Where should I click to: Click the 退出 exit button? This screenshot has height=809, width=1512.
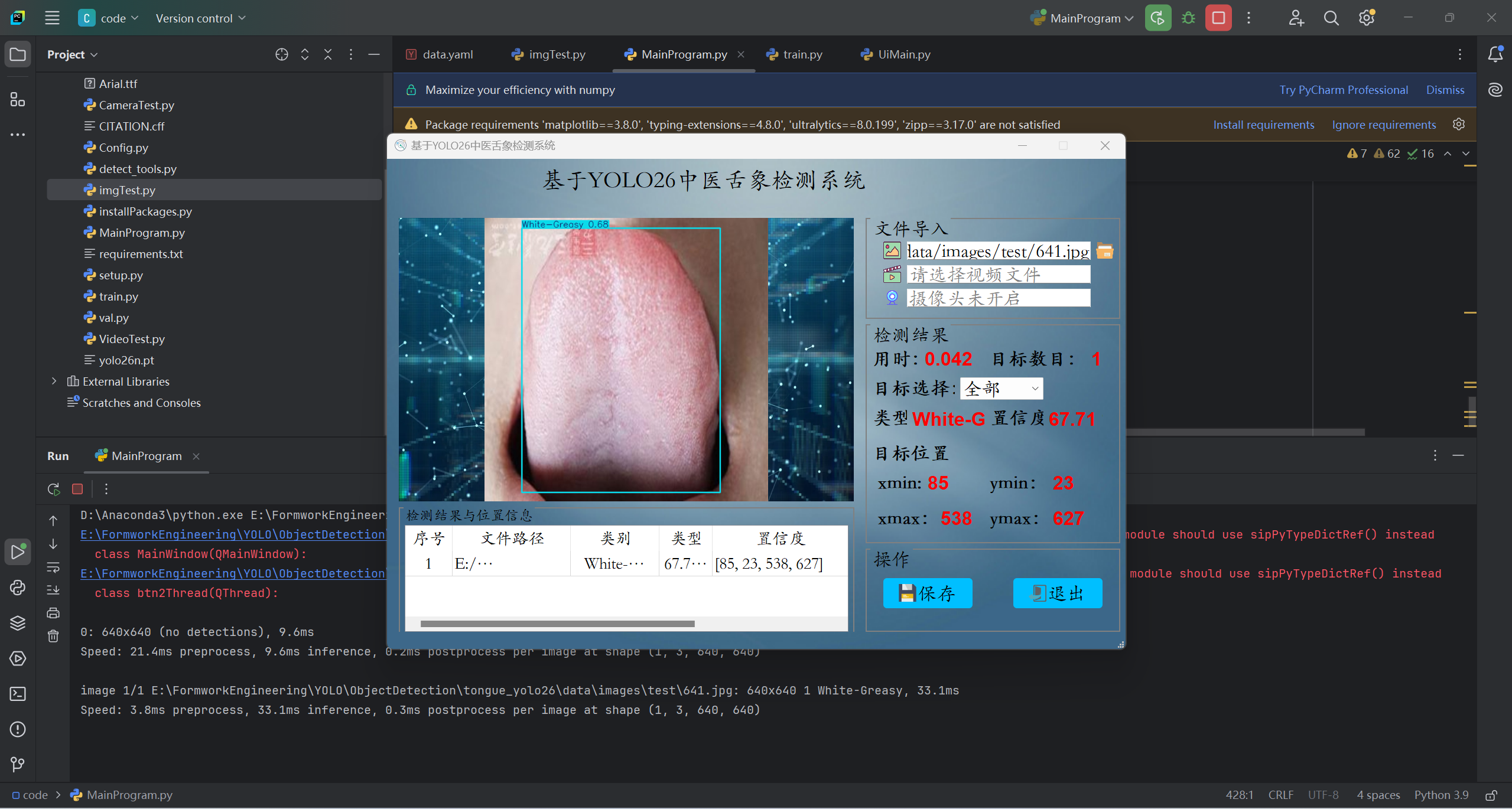click(1057, 593)
